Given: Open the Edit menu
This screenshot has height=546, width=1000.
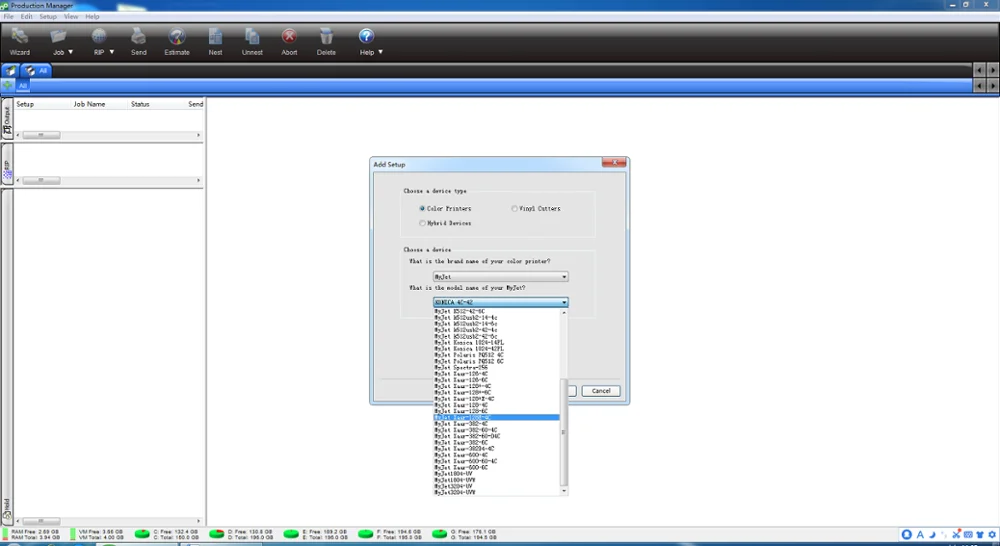Looking at the screenshot, I should (26, 17).
